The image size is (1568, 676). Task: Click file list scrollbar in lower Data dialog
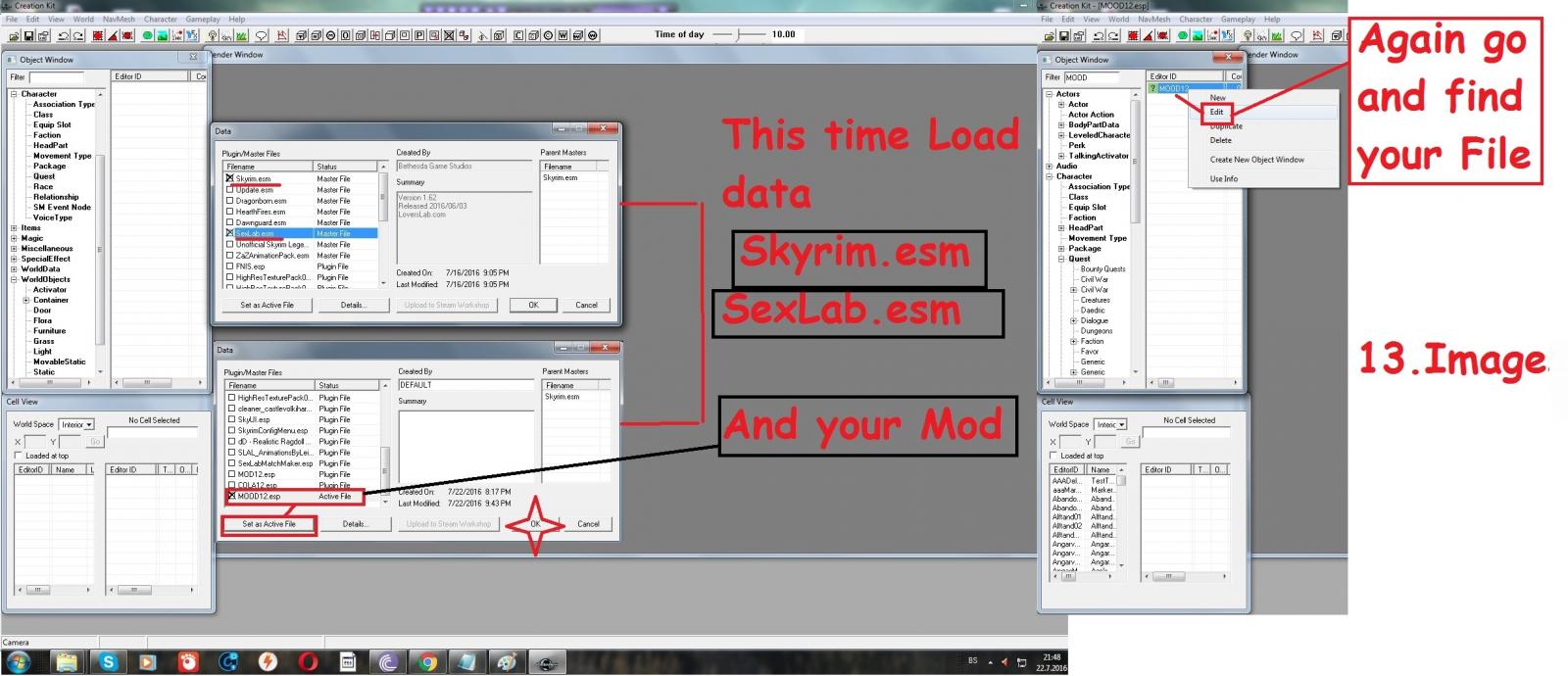pyautogui.click(x=385, y=446)
